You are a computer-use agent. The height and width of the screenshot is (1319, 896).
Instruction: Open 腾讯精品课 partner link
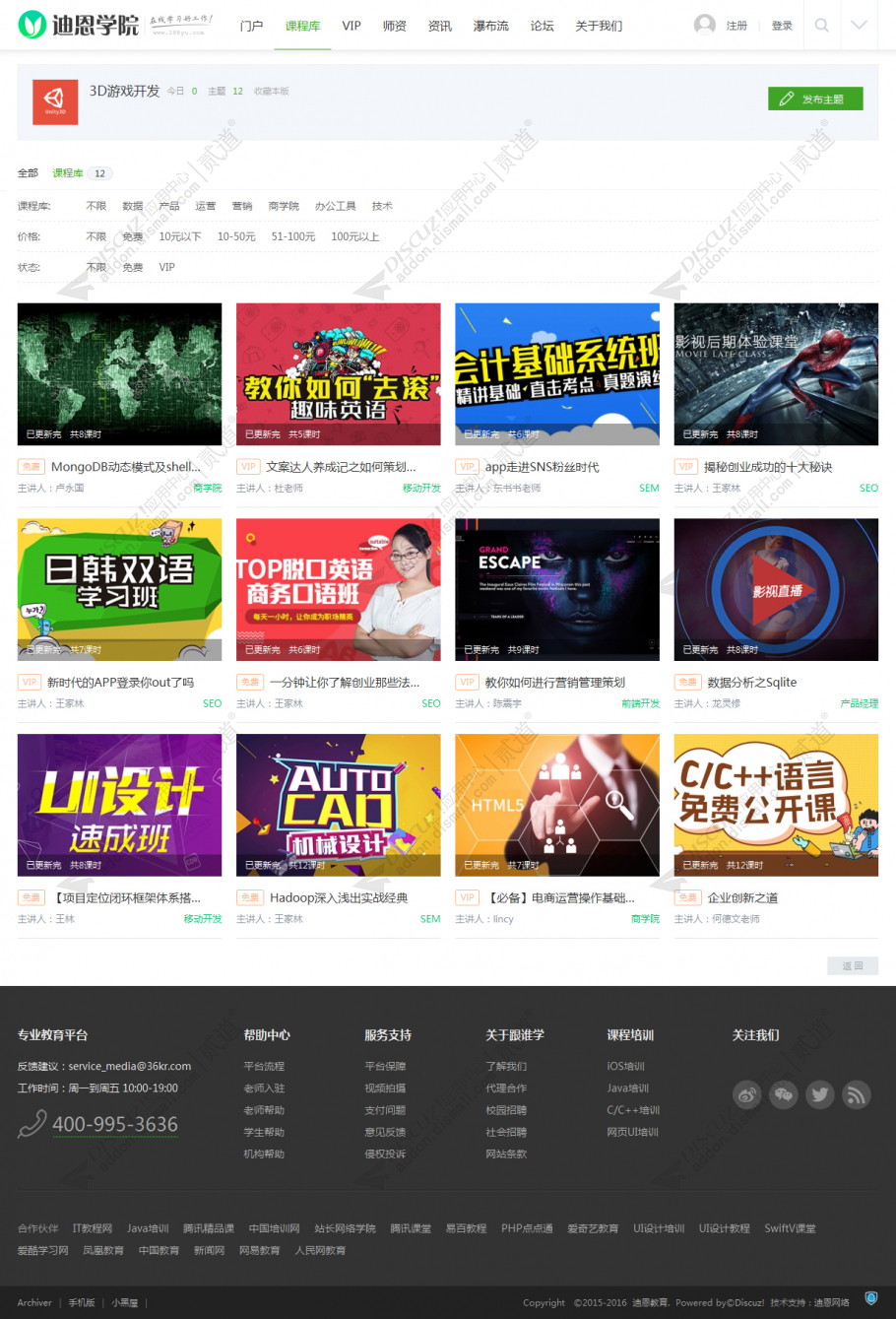209,1228
